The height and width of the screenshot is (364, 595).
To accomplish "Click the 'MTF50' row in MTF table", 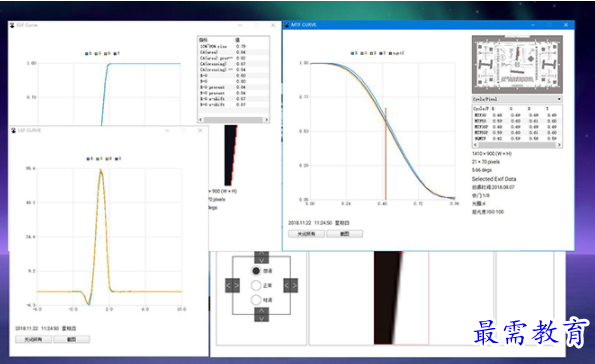I will [516, 121].
